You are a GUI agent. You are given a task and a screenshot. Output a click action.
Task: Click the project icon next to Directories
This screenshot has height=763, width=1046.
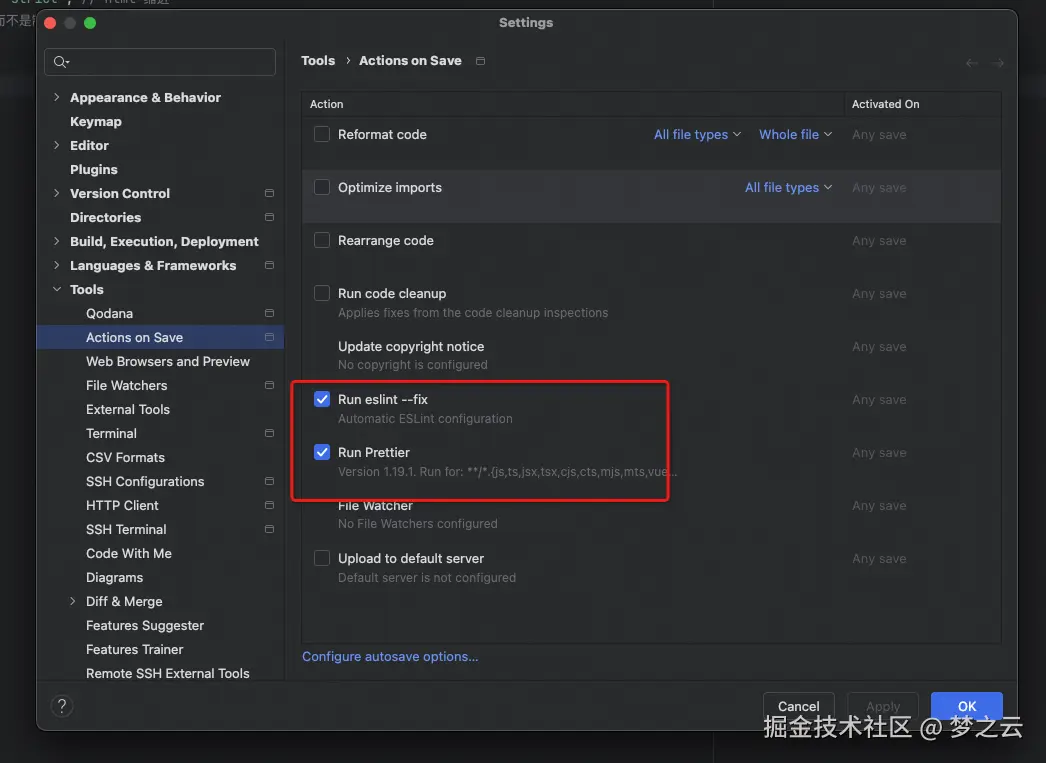click(x=270, y=217)
